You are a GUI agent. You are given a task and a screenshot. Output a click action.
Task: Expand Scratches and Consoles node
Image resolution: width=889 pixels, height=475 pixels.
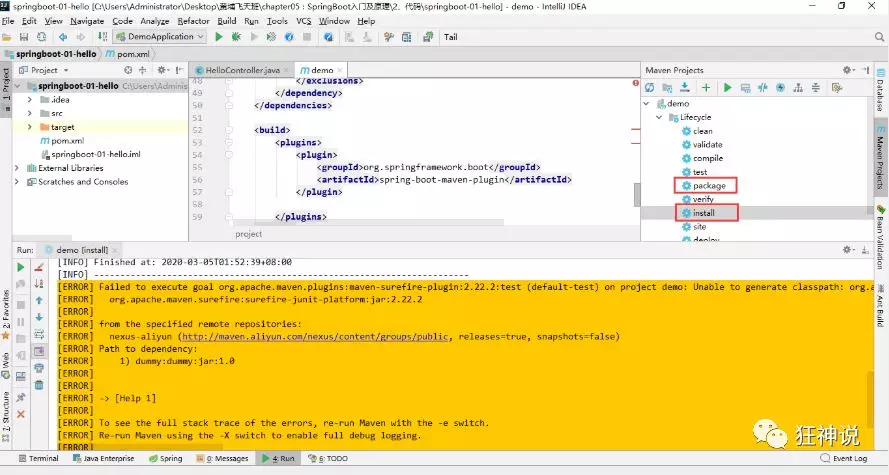[x=16, y=182]
